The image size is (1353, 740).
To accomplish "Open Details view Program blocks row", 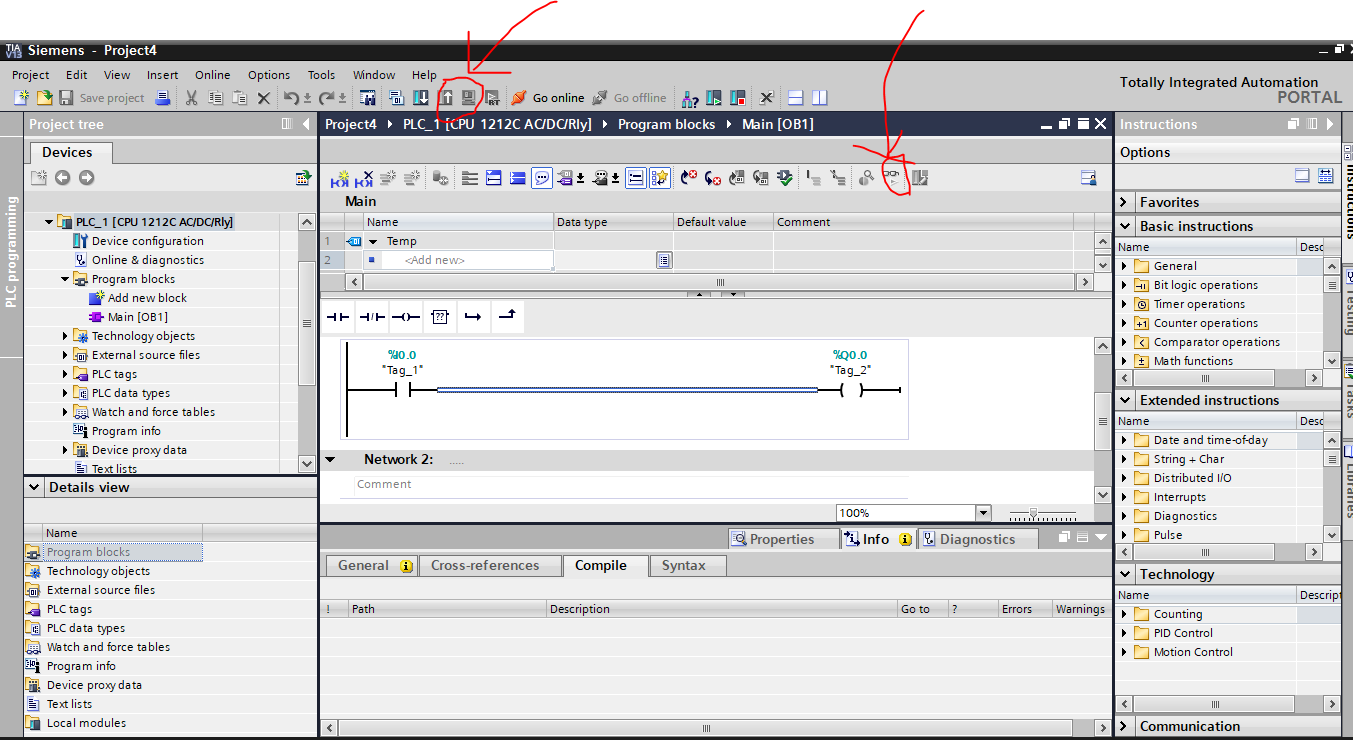I will (x=113, y=552).
